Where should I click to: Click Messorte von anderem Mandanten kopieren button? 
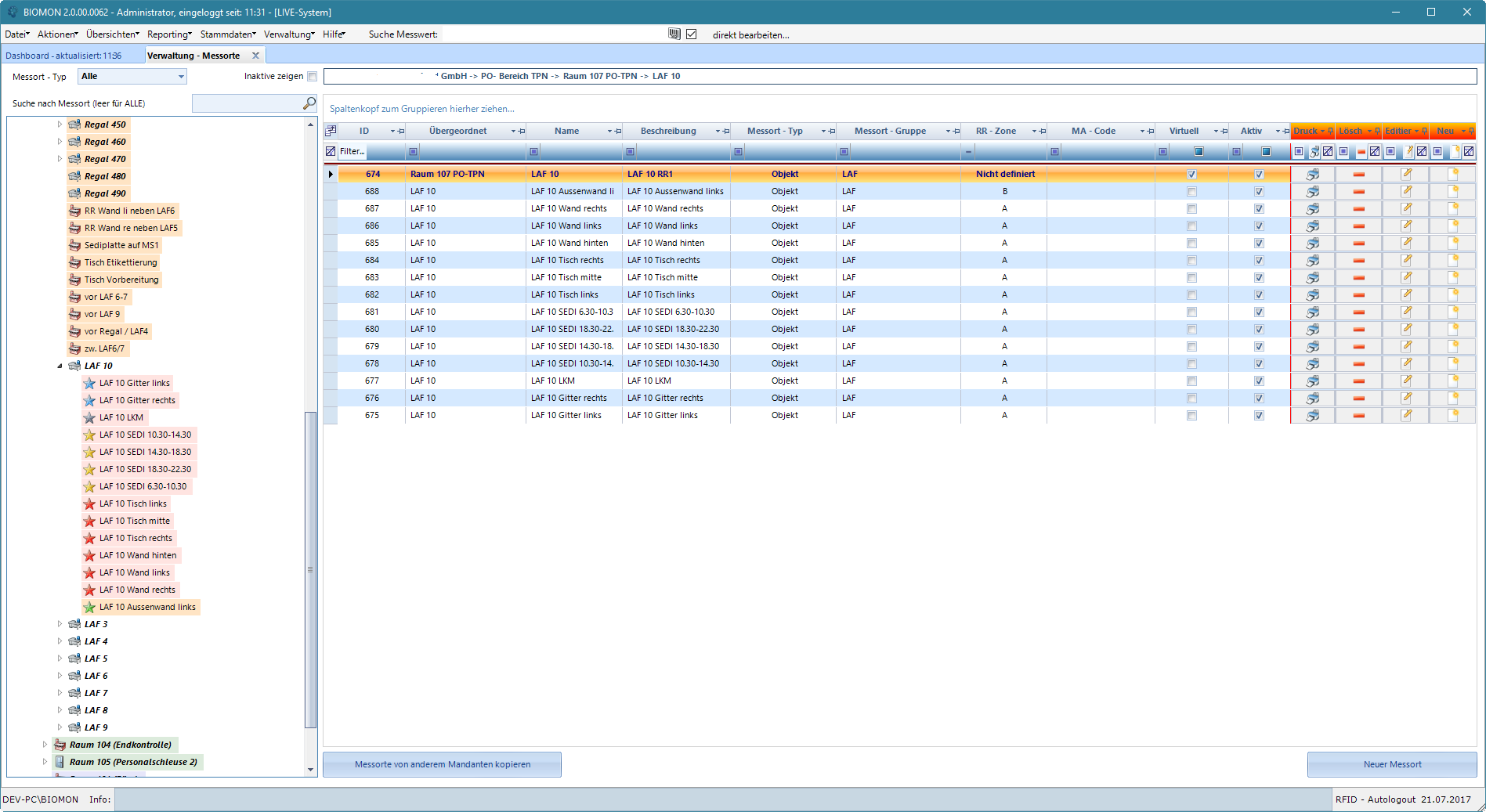click(442, 764)
